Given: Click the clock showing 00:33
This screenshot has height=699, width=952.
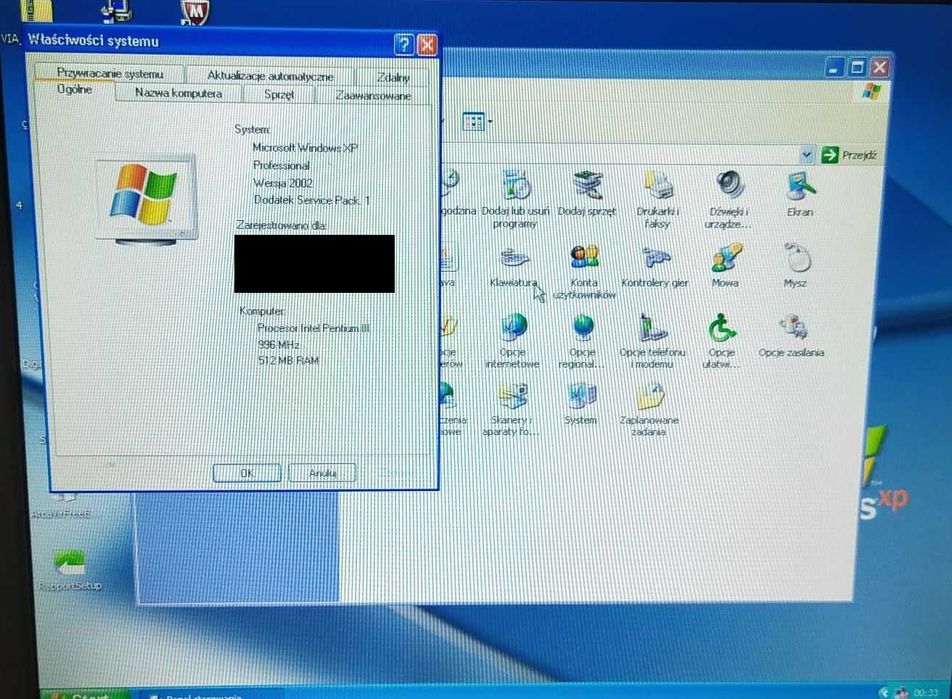Looking at the screenshot, I should [x=925, y=693].
